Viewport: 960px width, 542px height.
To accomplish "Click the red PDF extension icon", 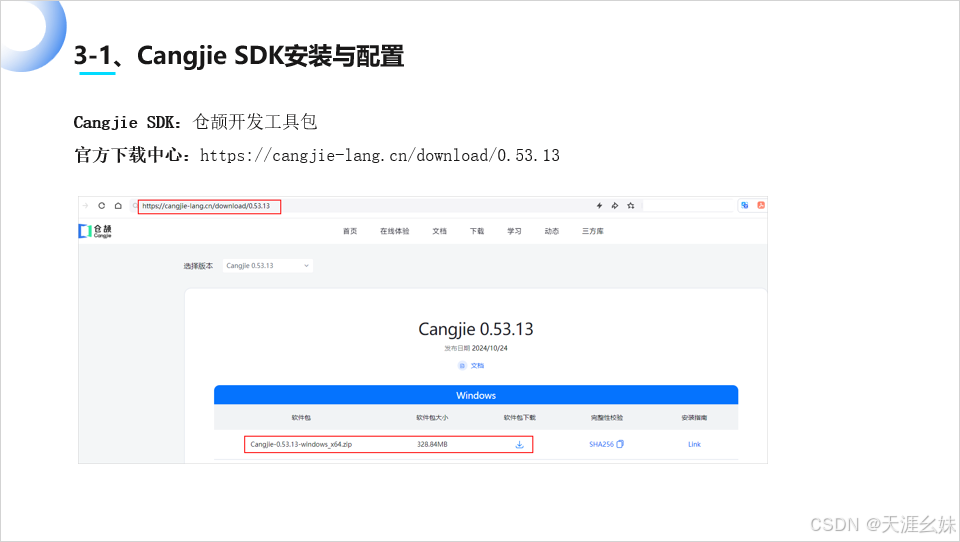I will coord(761,205).
